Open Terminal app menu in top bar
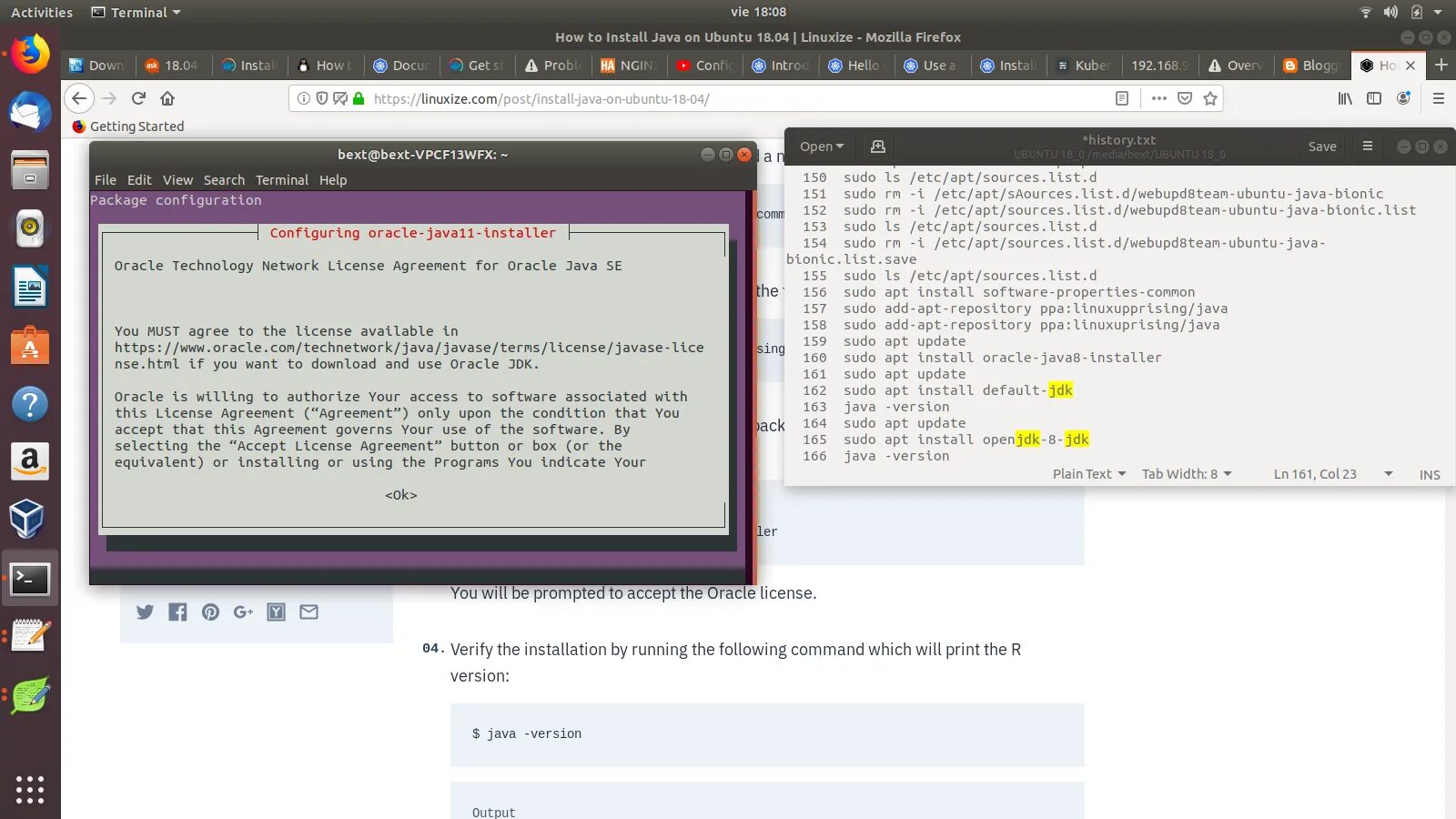This screenshot has height=819, width=1456. 136,12
